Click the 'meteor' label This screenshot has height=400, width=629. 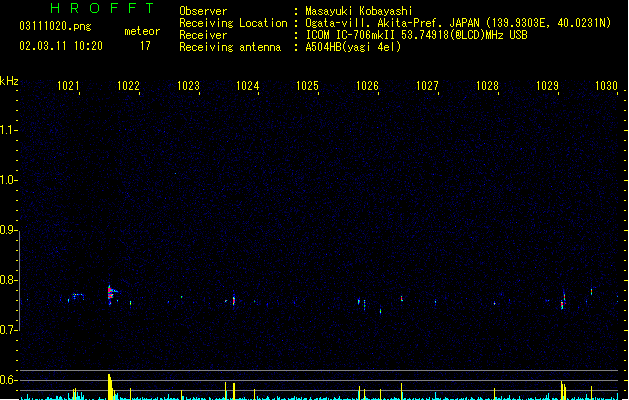tap(142, 31)
